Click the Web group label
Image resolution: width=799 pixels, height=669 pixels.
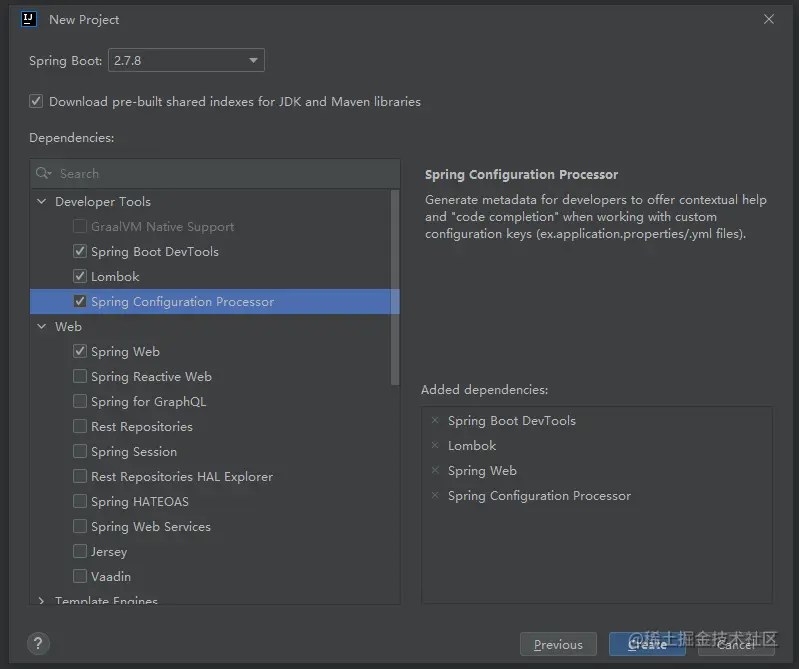coord(68,326)
